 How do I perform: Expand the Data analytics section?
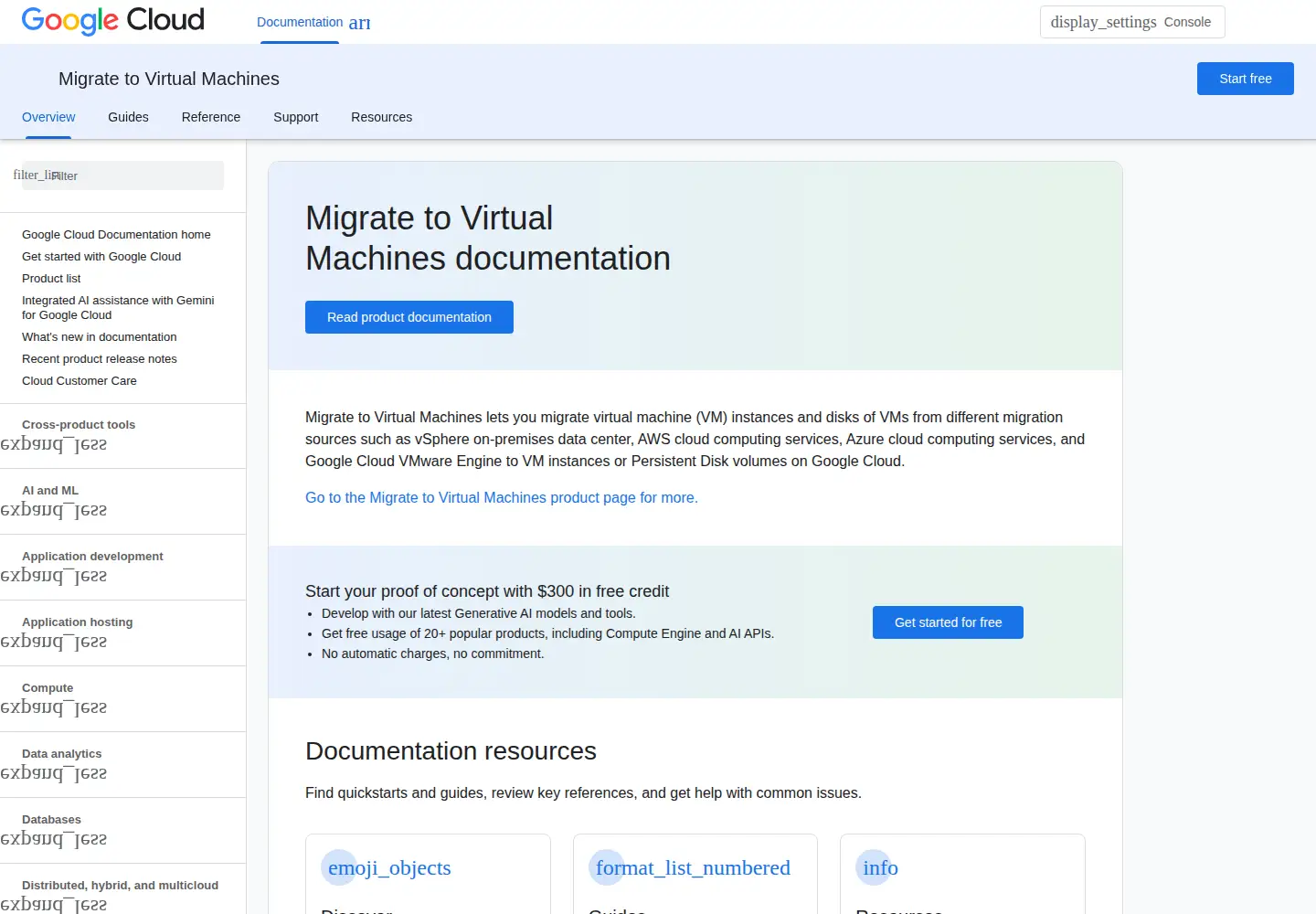tap(53, 773)
